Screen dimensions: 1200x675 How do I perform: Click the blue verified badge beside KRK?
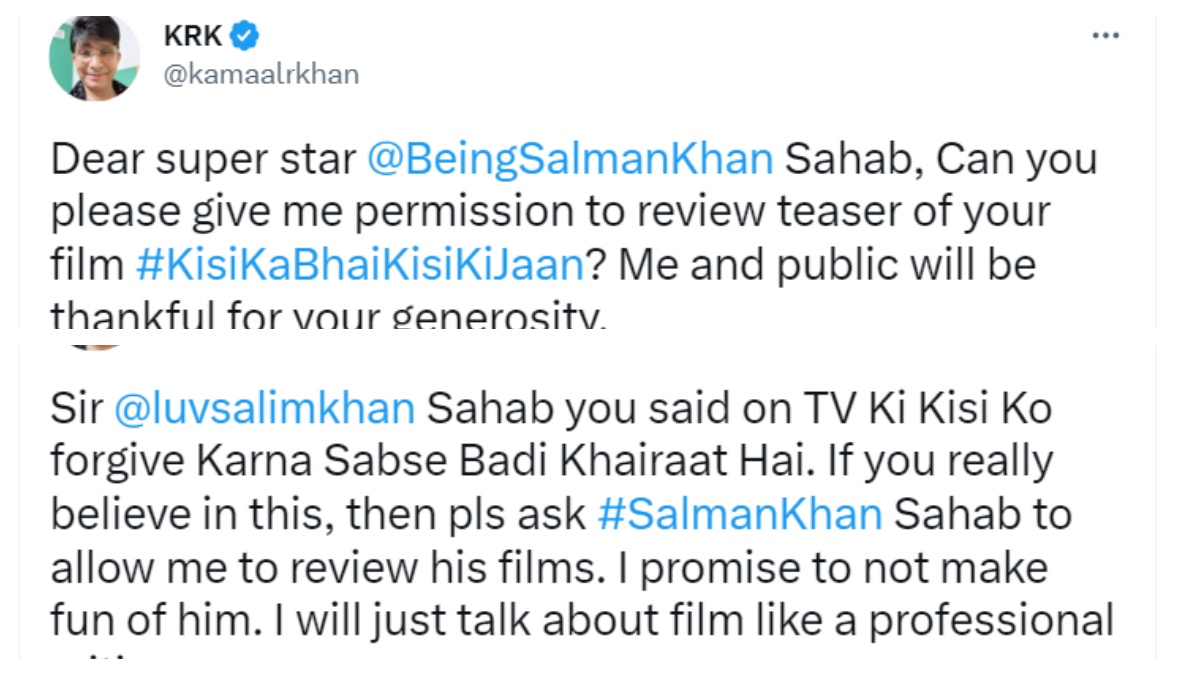click(x=245, y=37)
